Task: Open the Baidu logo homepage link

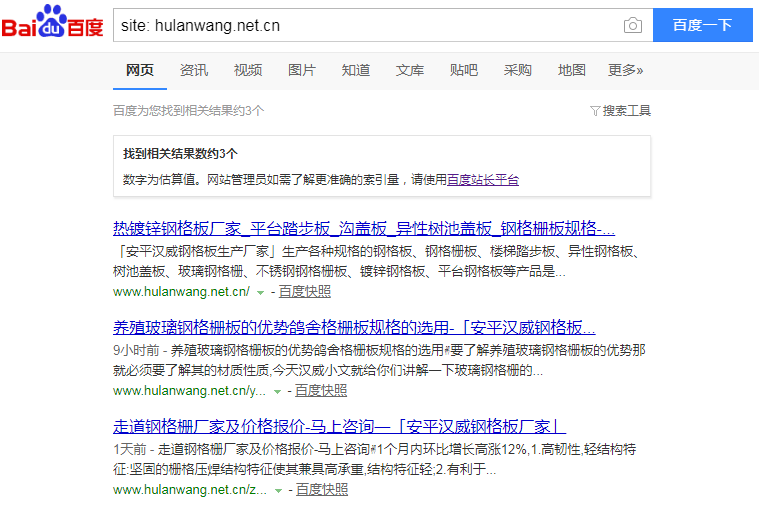Action: pos(52,22)
